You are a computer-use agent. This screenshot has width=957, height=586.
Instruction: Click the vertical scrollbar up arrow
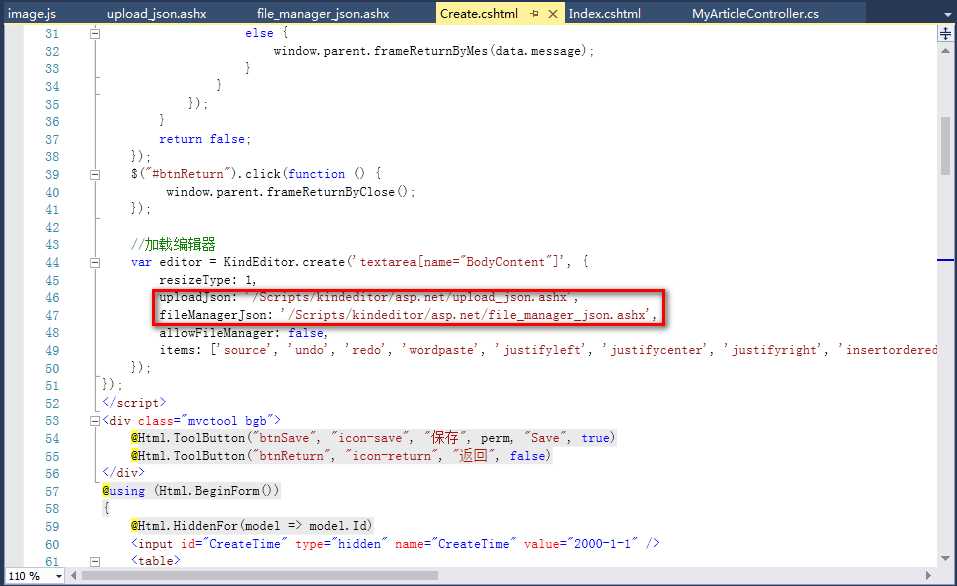click(945, 51)
